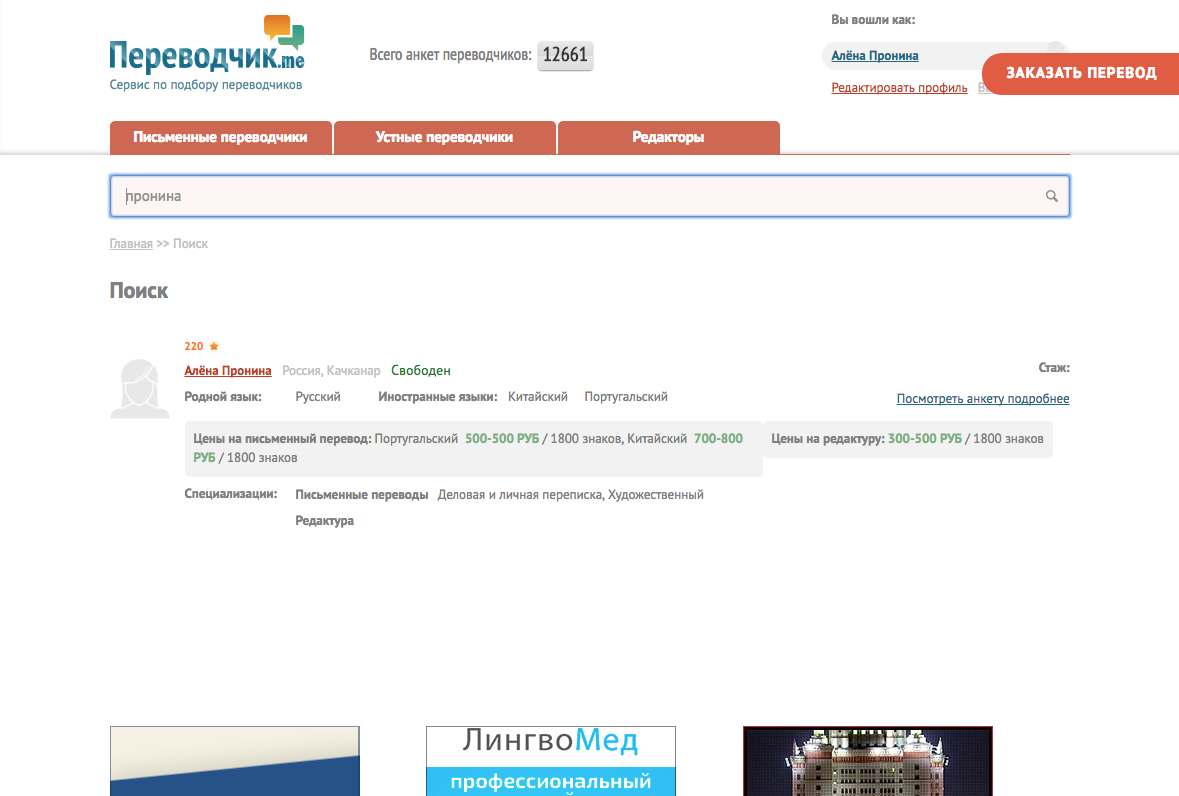Click the Свободен status text
This screenshot has width=1179, height=796.
click(x=420, y=371)
